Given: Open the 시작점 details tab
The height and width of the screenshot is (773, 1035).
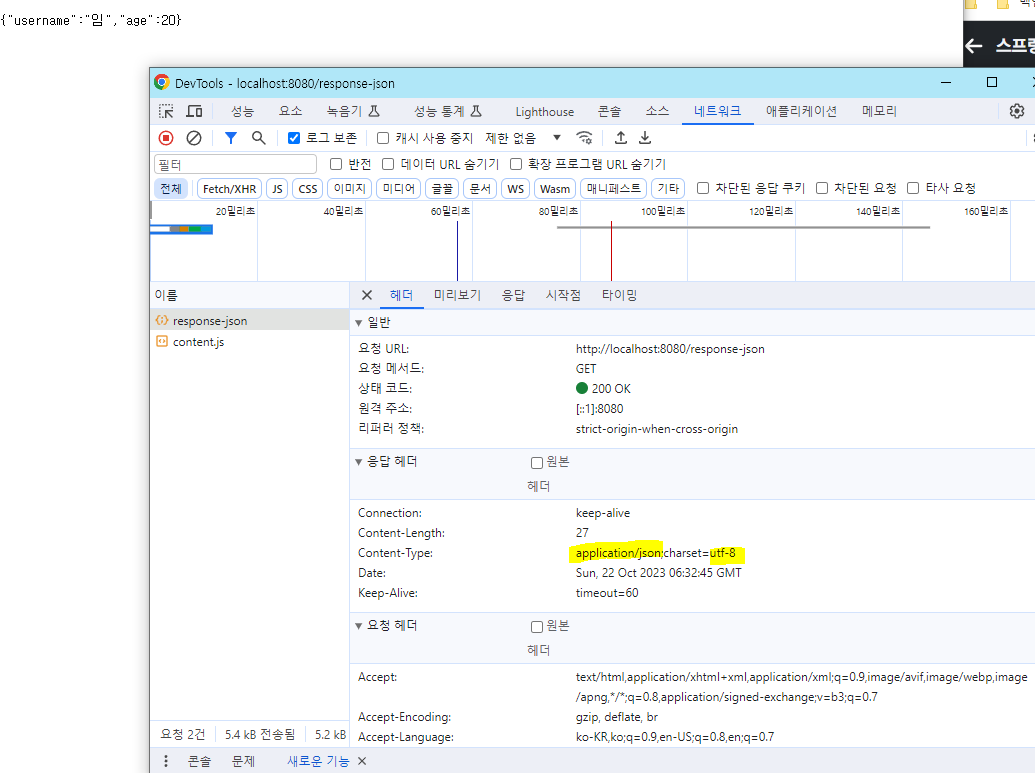Looking at the screenshot, I should pos(563,295).
